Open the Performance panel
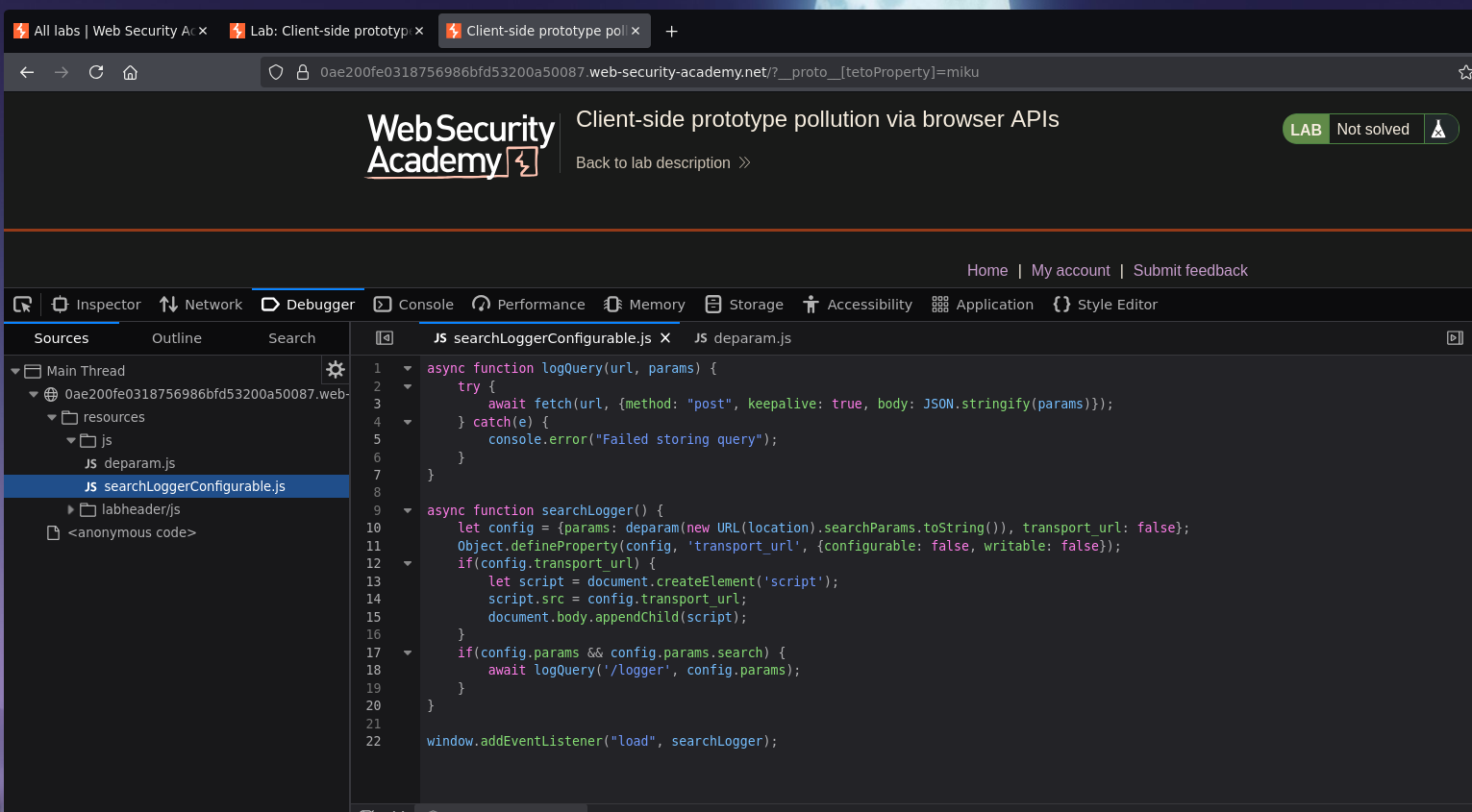1472x812 pixels. tap(529, 305)
